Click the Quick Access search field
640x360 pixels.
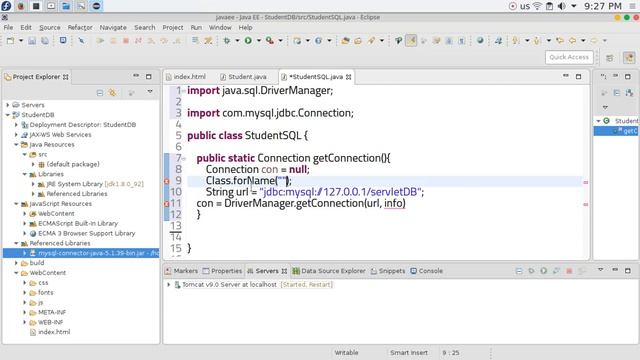tap(569, 57)
